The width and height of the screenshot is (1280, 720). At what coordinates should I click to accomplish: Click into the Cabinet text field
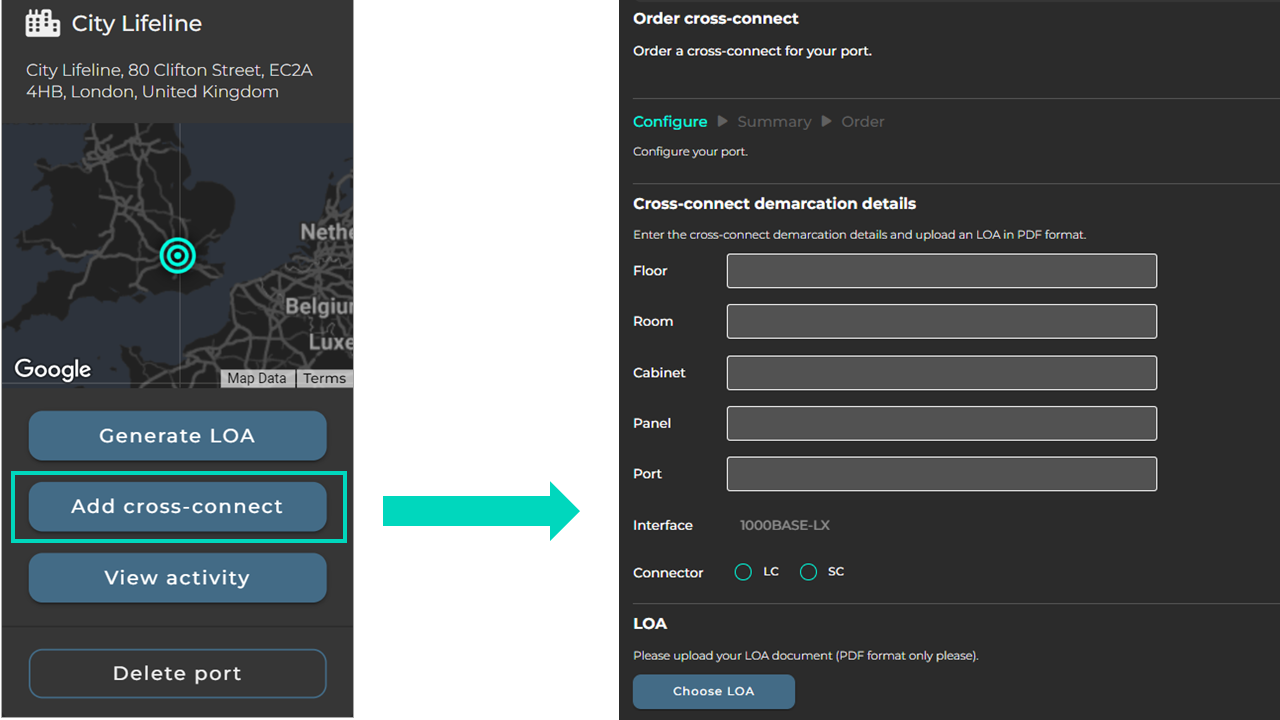(941, 373)
